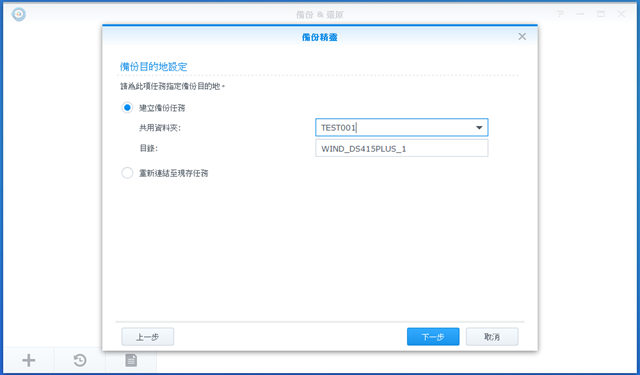Image resolution: width=640 pixels, height=375 pixels.
Task: Click the 備份精靈 dialog title
Action: [x=320, y=37]
